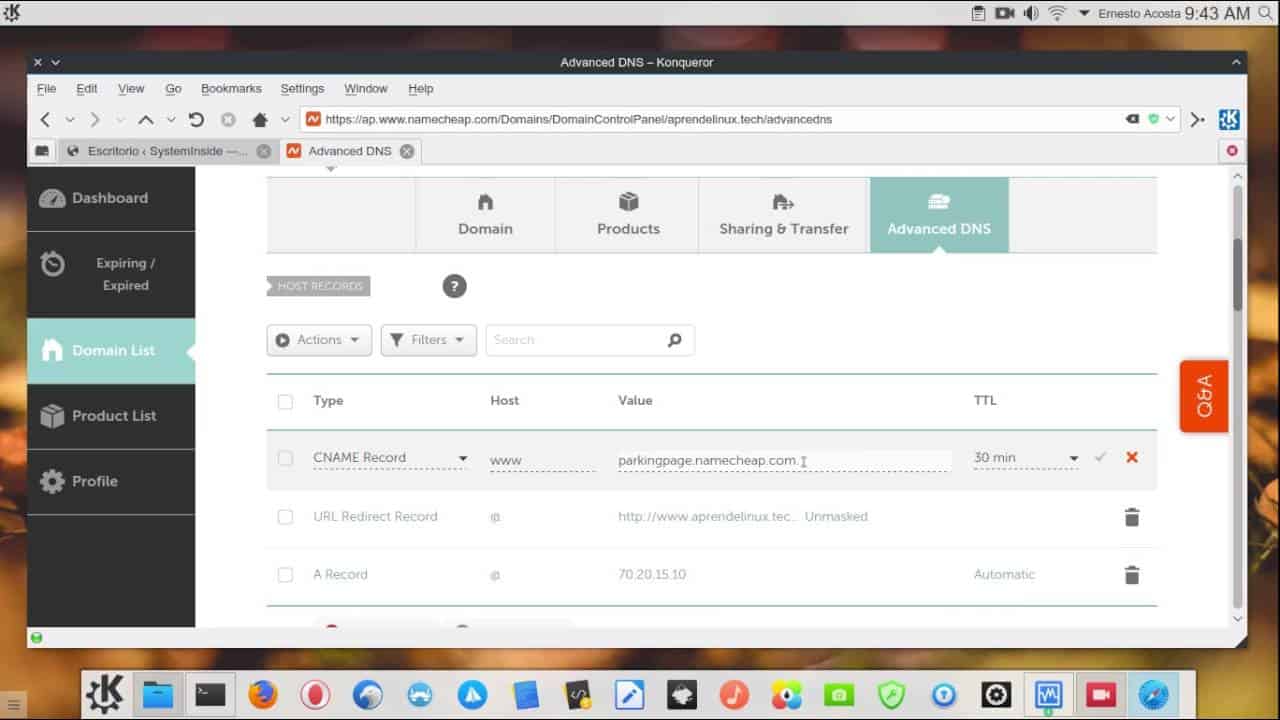Screen dimensions: 1280x720
Task: Open the CNAME Record type dropdown
Action: [x=390, y=458]
